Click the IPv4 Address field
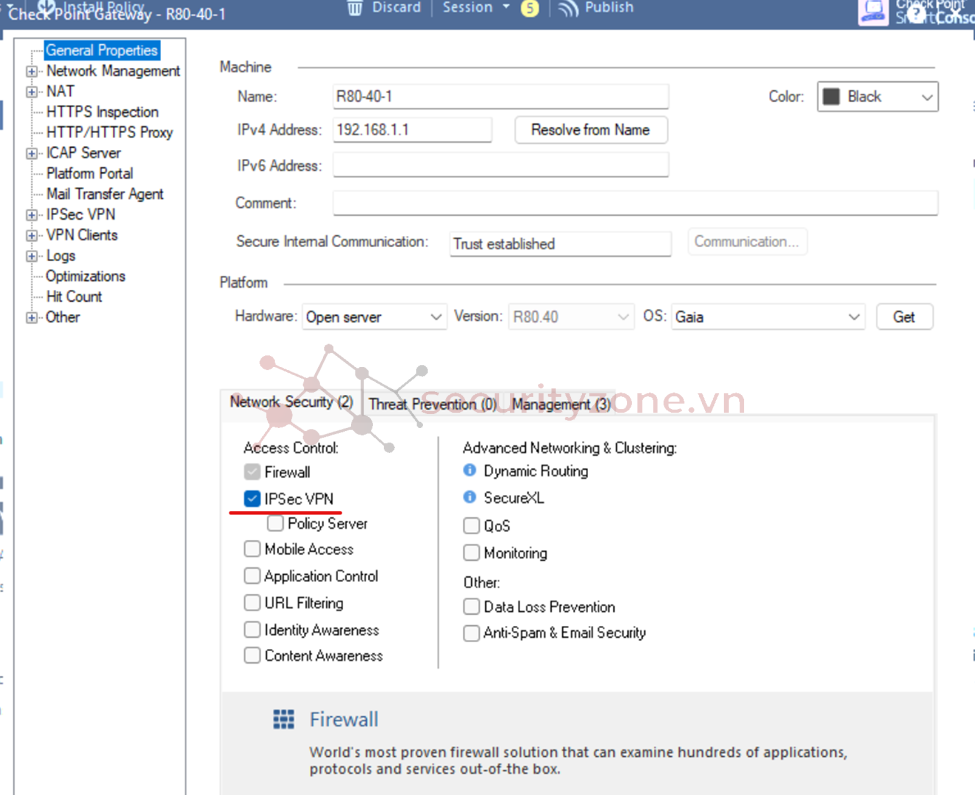975x795 pixels. pyautogui.click(x=412, y=130)
